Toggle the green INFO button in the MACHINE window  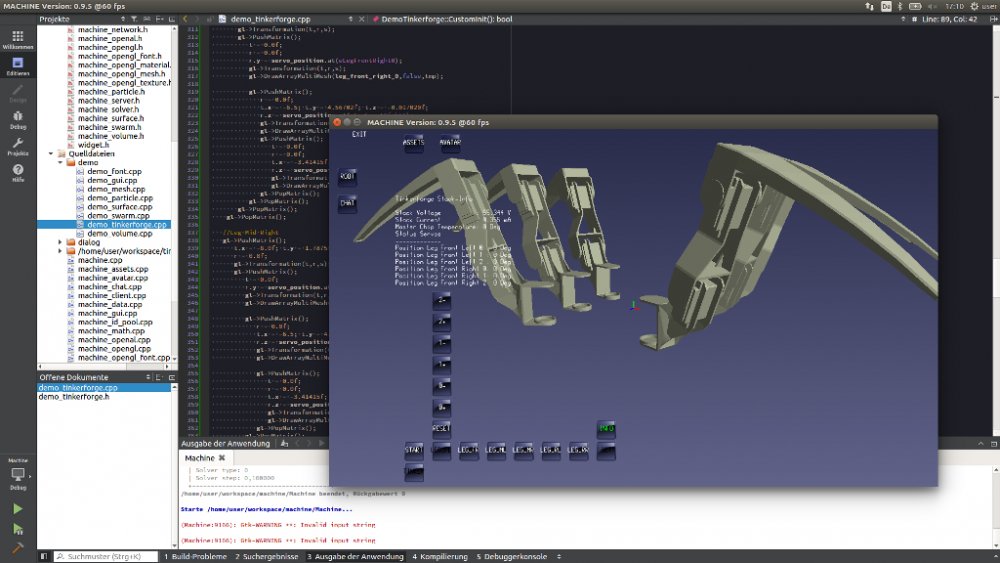(x=606, y=428)
